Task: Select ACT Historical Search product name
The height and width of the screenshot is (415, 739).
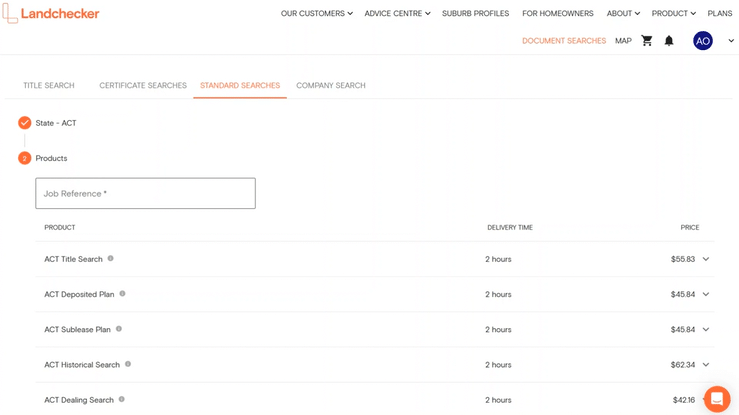Action: click(x=82, y=365)
